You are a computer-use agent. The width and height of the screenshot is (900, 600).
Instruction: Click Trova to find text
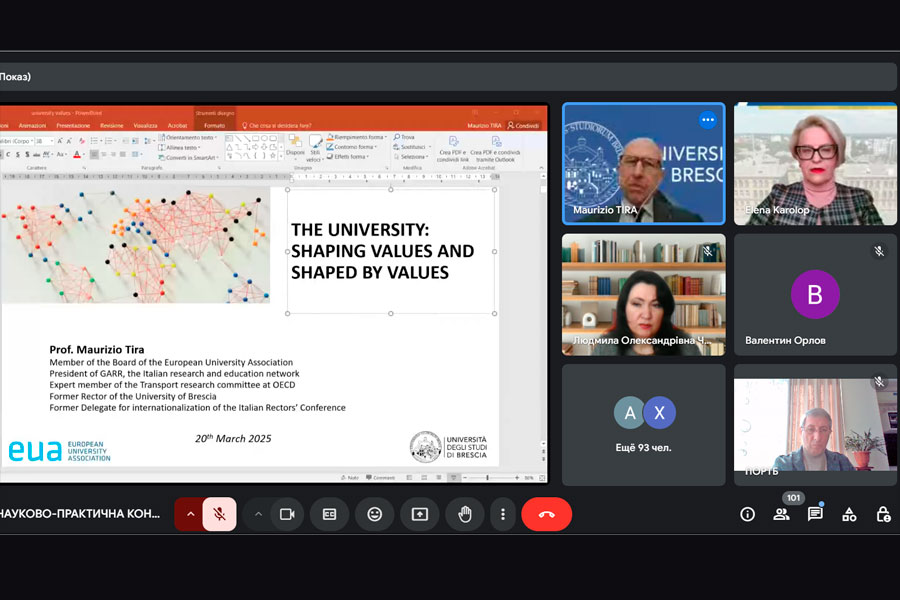pyautogui.click(x=404, y=137)
